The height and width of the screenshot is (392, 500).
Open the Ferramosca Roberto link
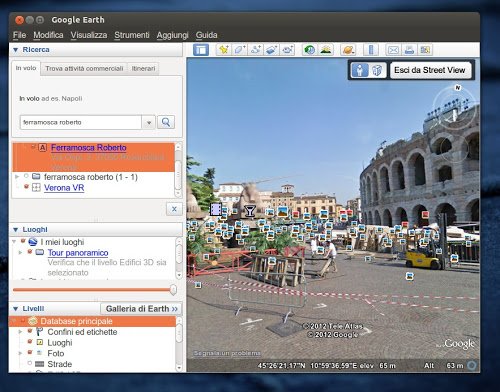tap(89, 148)
